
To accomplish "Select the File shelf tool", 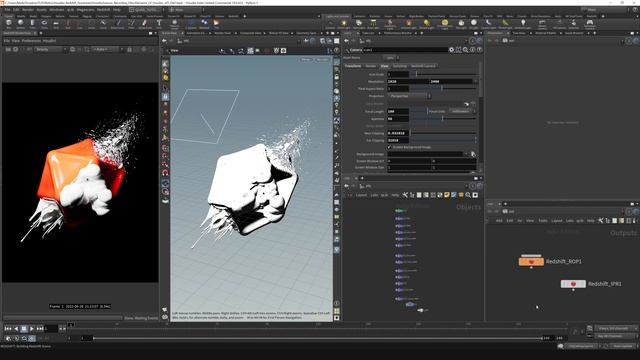I will tap(216, 24).
